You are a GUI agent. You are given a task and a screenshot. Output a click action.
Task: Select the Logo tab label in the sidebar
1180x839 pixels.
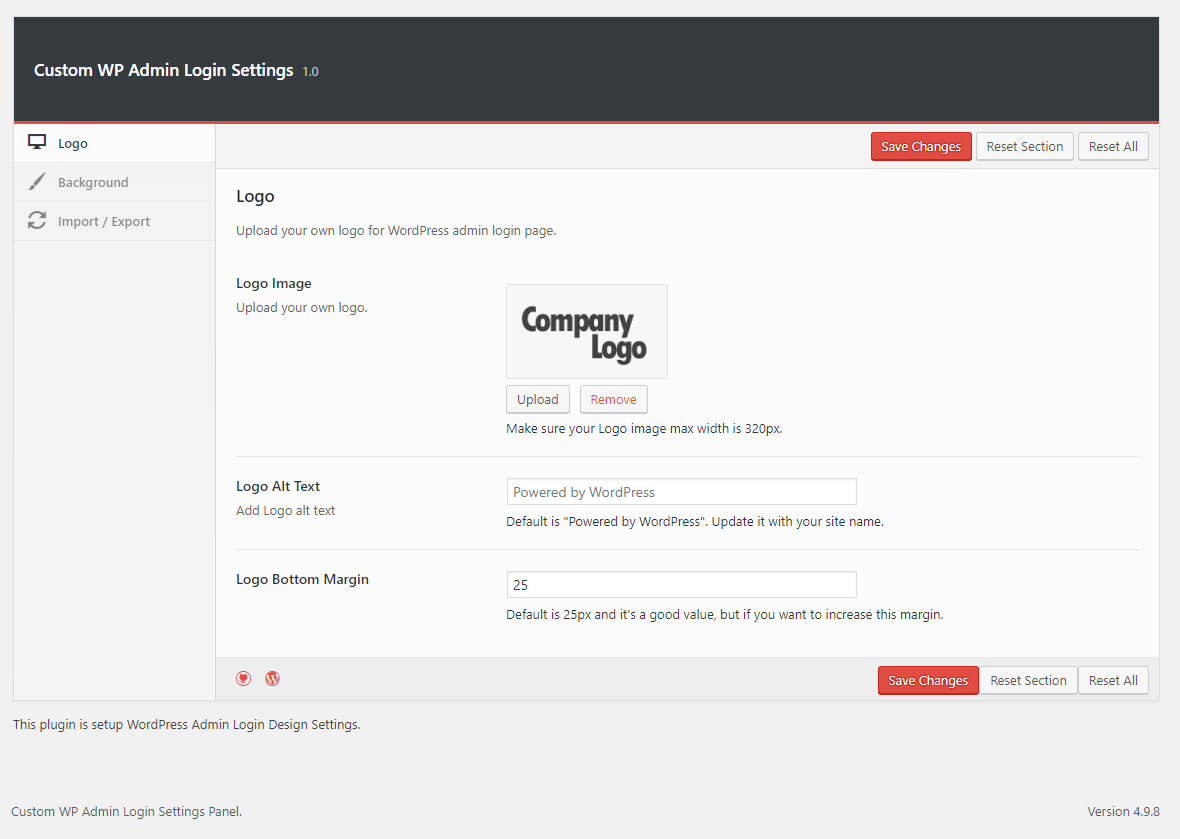[x=73, y=143]
